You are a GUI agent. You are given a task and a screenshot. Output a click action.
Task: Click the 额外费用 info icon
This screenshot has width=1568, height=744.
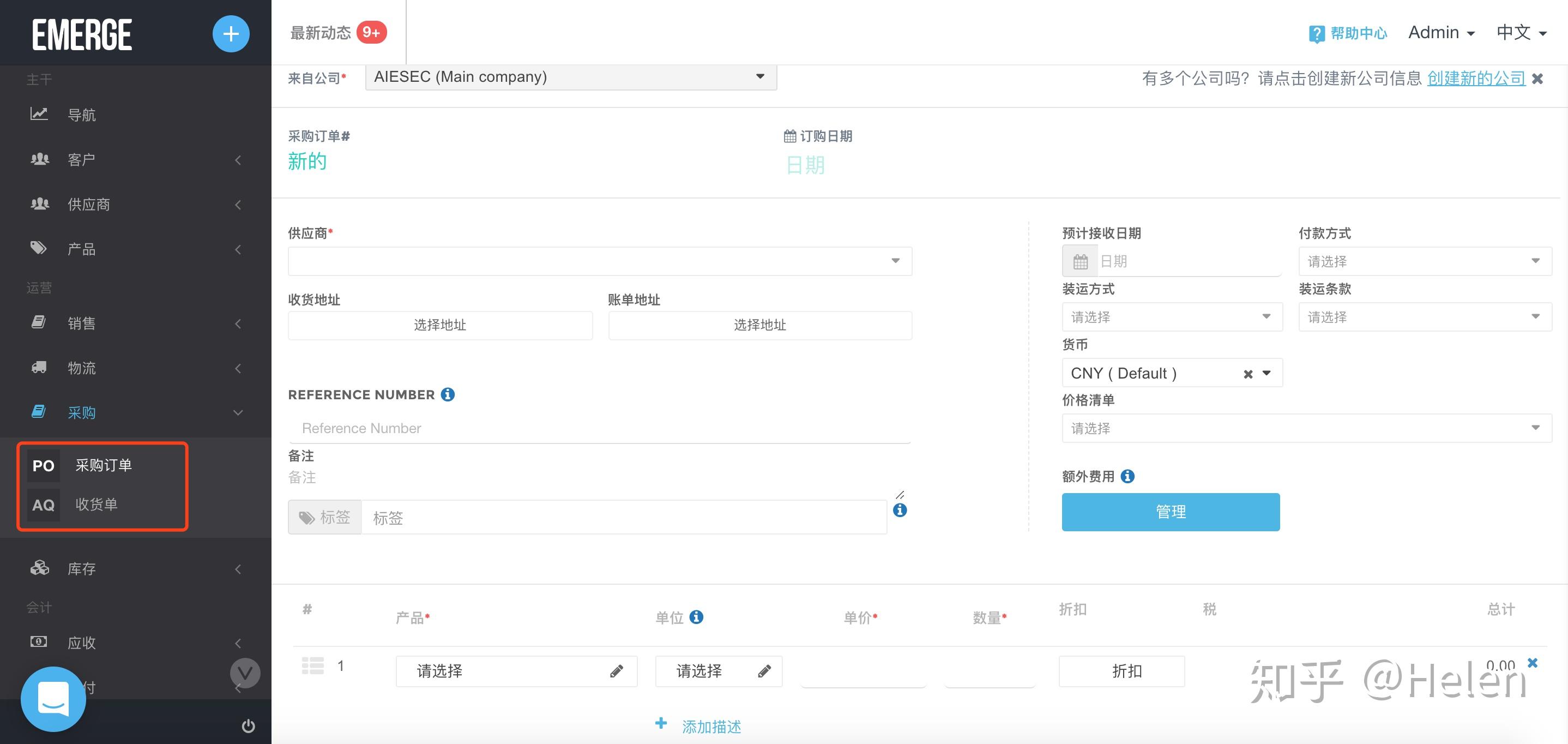(1127, 476)
